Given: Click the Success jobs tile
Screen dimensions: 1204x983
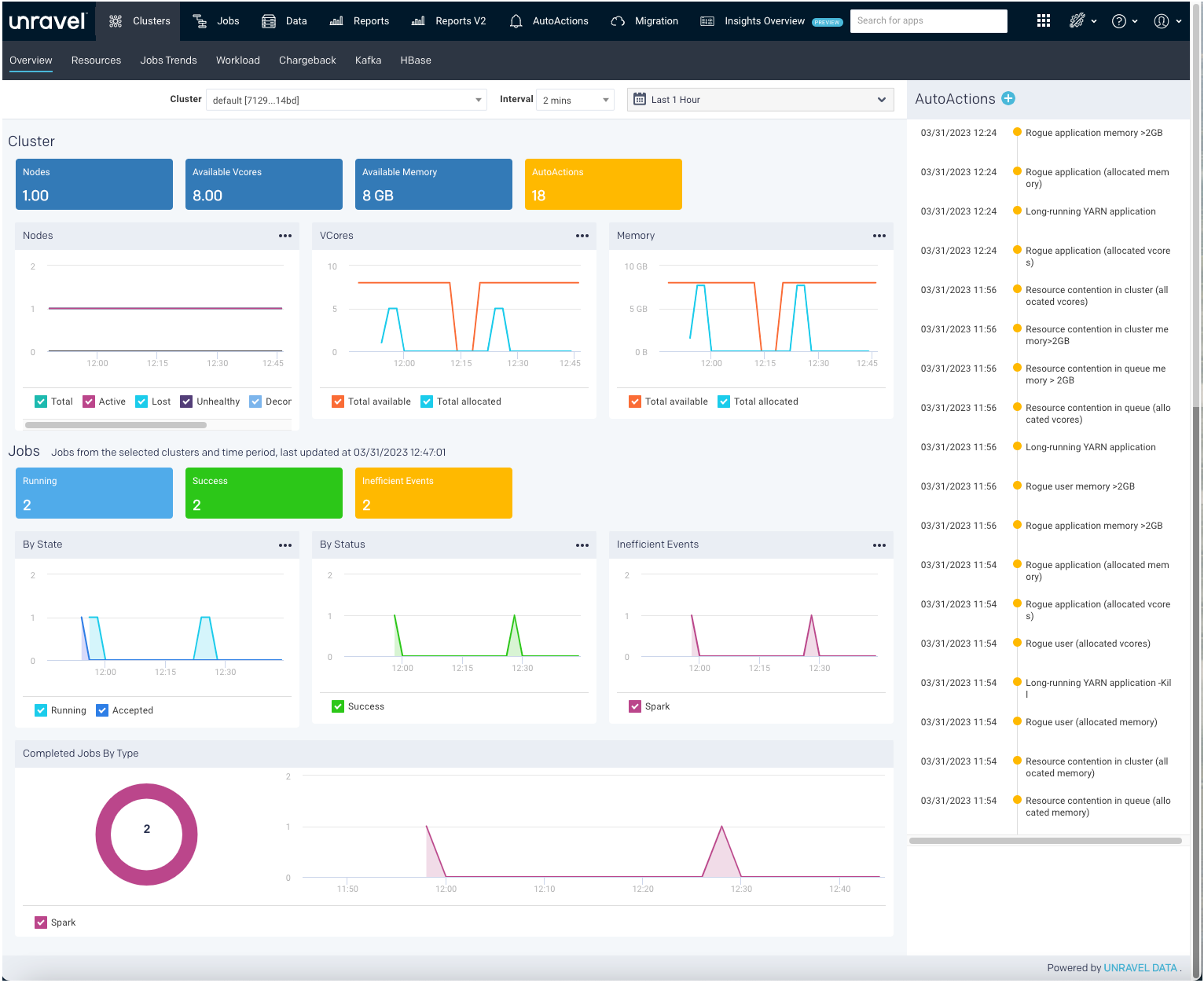Looking at the screenshot, I should [264, 493].
